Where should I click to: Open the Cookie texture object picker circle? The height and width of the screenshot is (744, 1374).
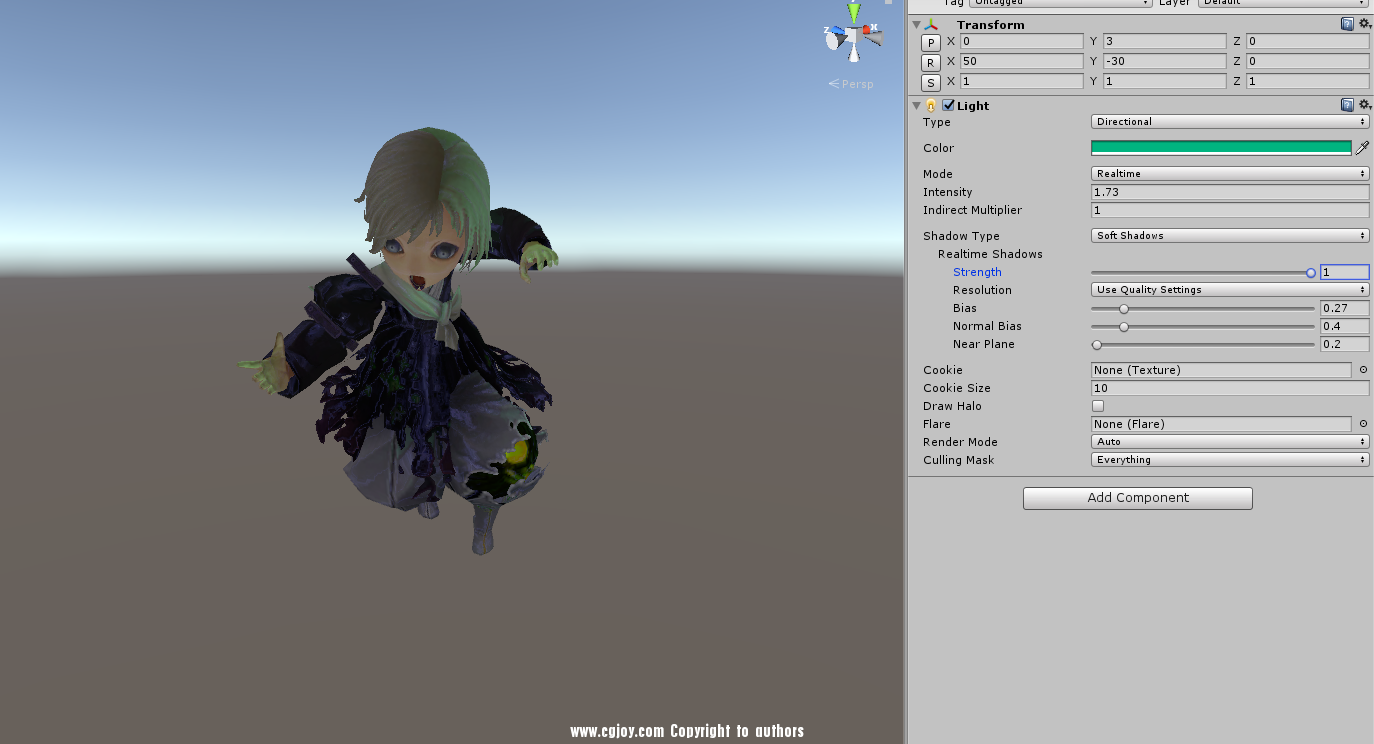tap(1363, 370)
